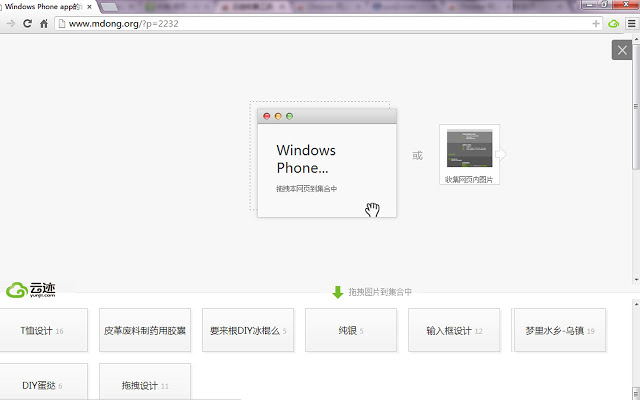Click the green dot on the page card
Screen dimensions: 640x400
coord(289,116)
